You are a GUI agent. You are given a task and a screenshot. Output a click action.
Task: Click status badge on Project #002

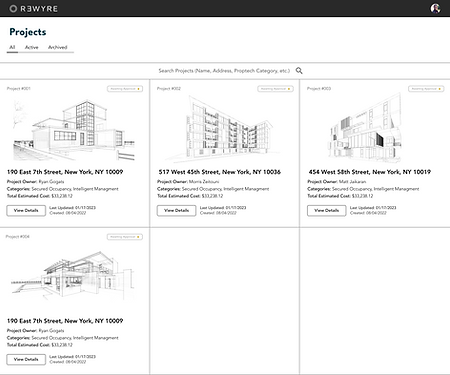pyautogui.click(x=275, y=89)
